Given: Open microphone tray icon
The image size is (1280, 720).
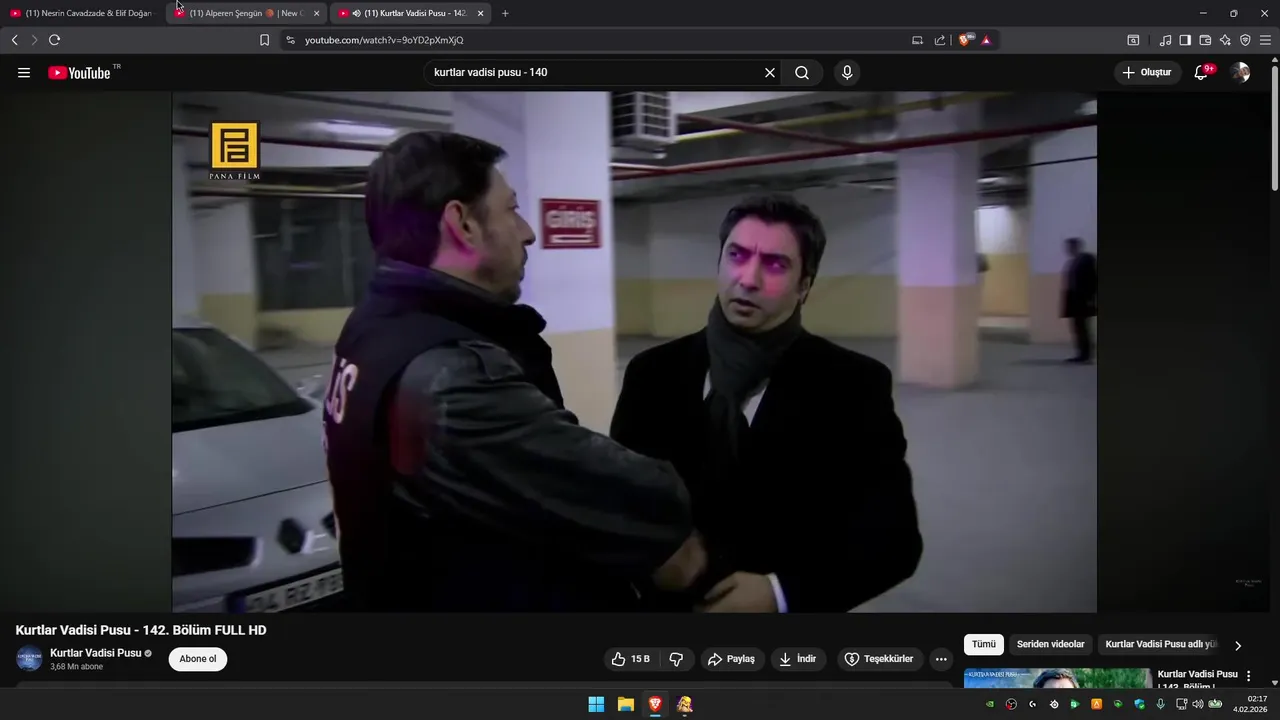Looking at the screenshot, I should tap(1160, 704).
